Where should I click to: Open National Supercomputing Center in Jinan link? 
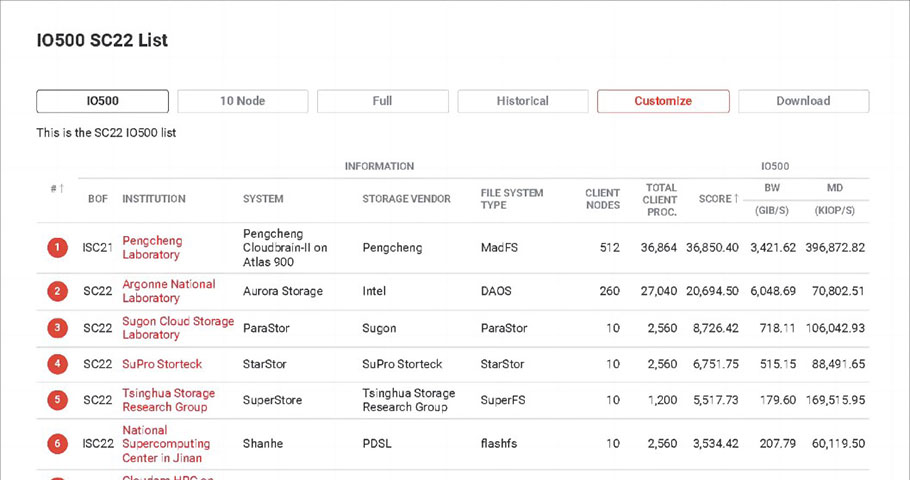click(166, 444)
